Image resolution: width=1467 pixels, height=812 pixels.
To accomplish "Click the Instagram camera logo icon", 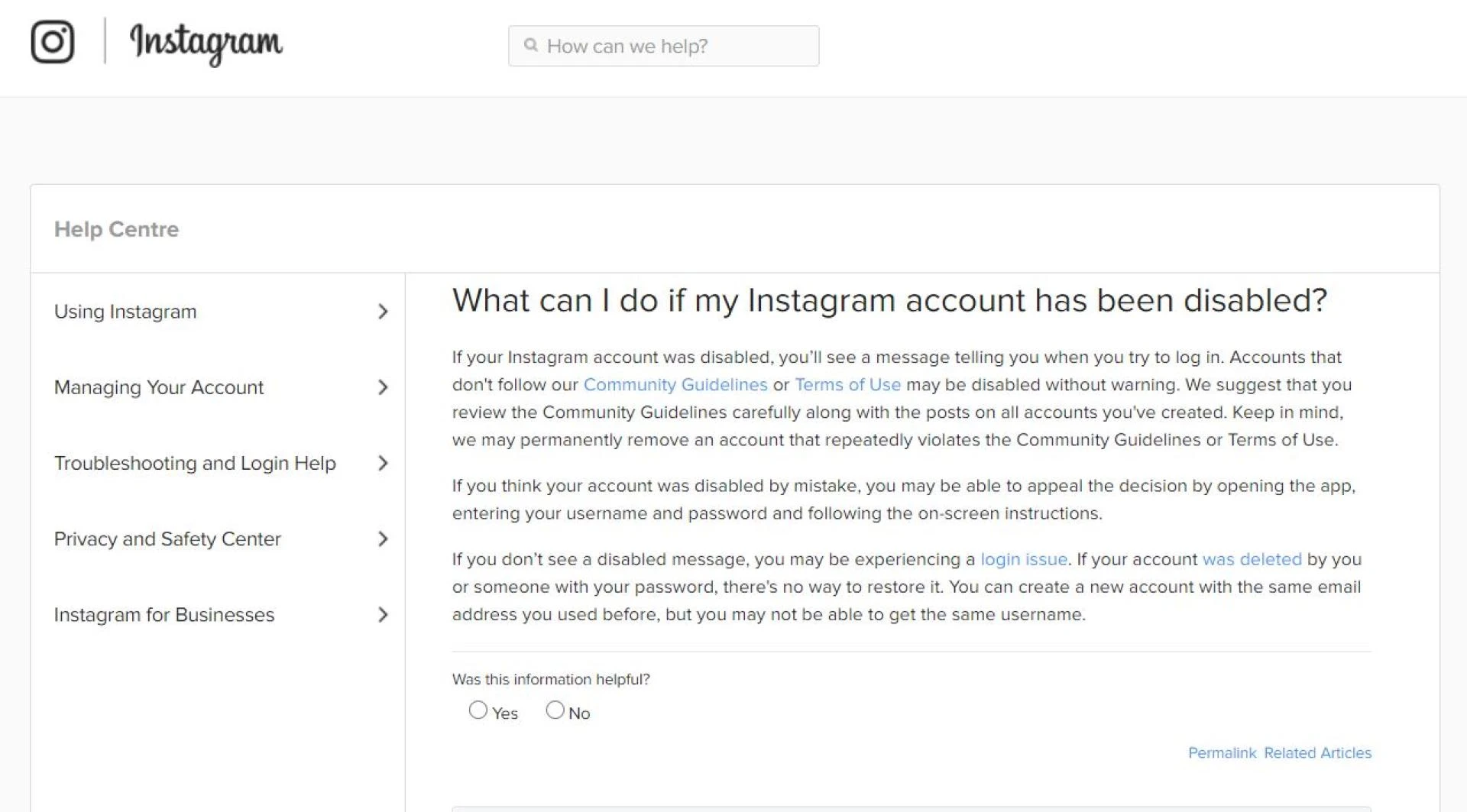I will point(52,42).
